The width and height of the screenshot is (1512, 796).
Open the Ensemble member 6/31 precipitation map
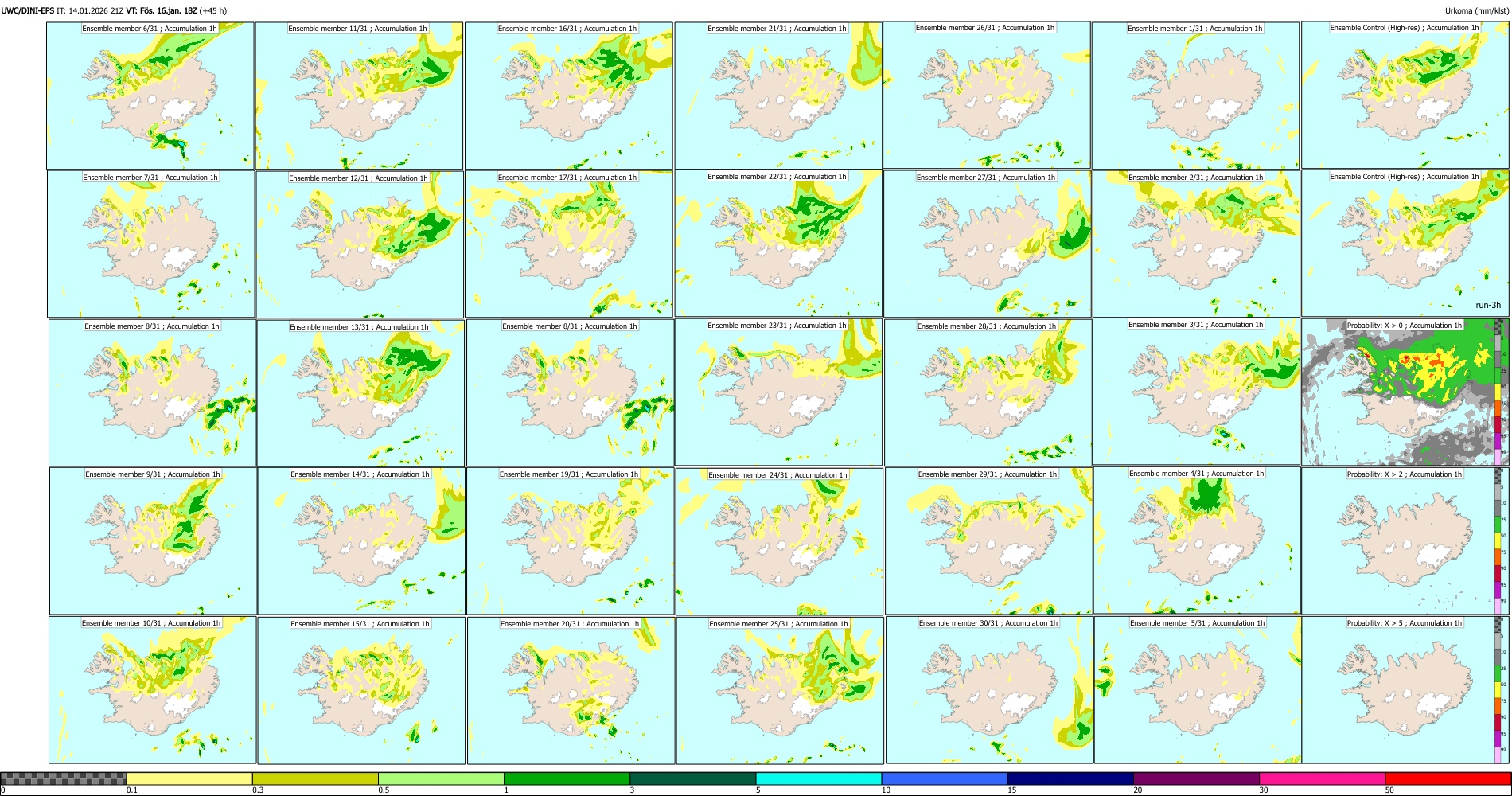pos(150,96)
